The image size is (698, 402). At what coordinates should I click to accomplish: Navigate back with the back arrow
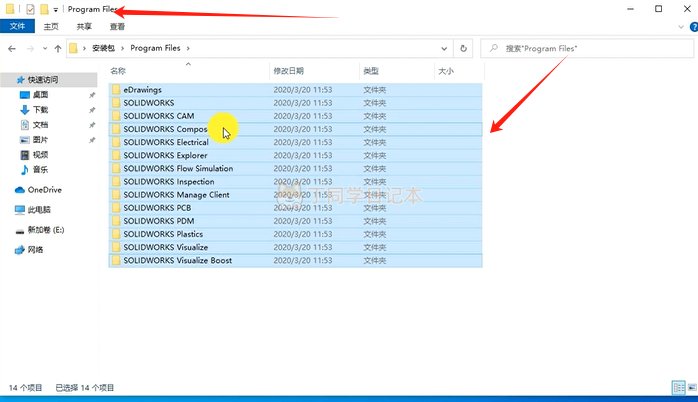pos(12,48)
